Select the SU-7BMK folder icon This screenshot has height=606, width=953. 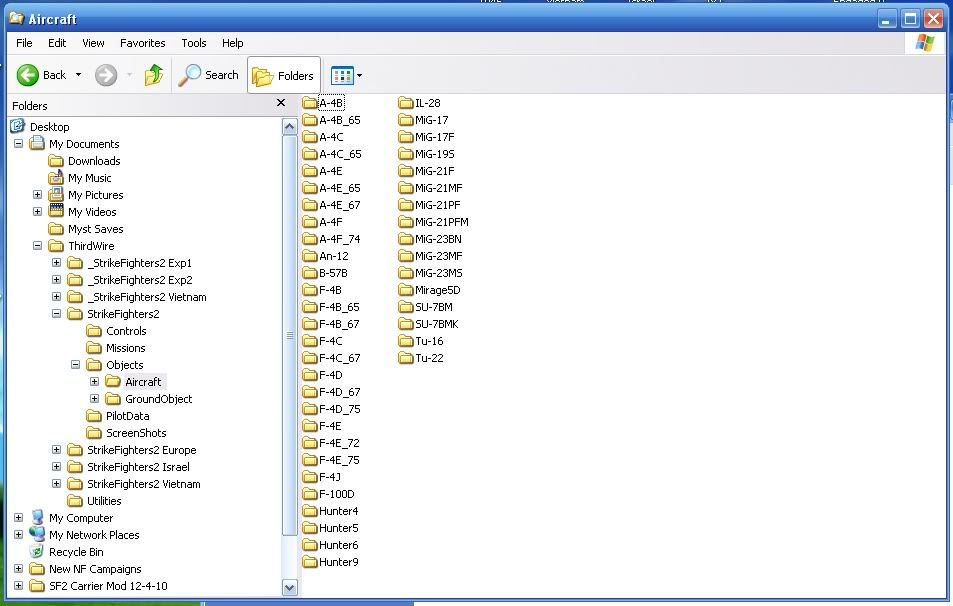tap(406, 324)
